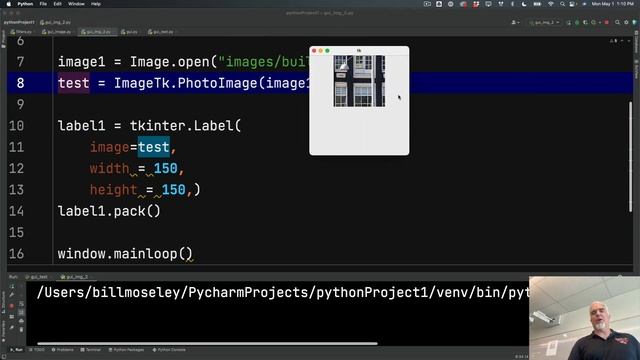Click the rerun icon in Run panel
This screenshot has height=360, width=640.
coord(12,286)
